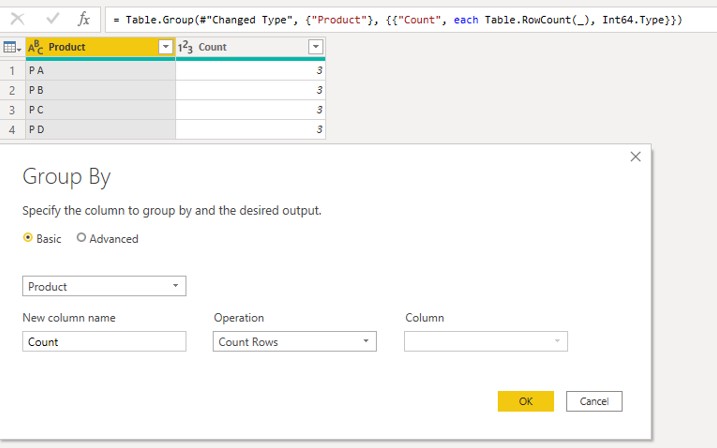The image size is (717, 448).
Task: Click the New column name field
Action: (104, 341)
